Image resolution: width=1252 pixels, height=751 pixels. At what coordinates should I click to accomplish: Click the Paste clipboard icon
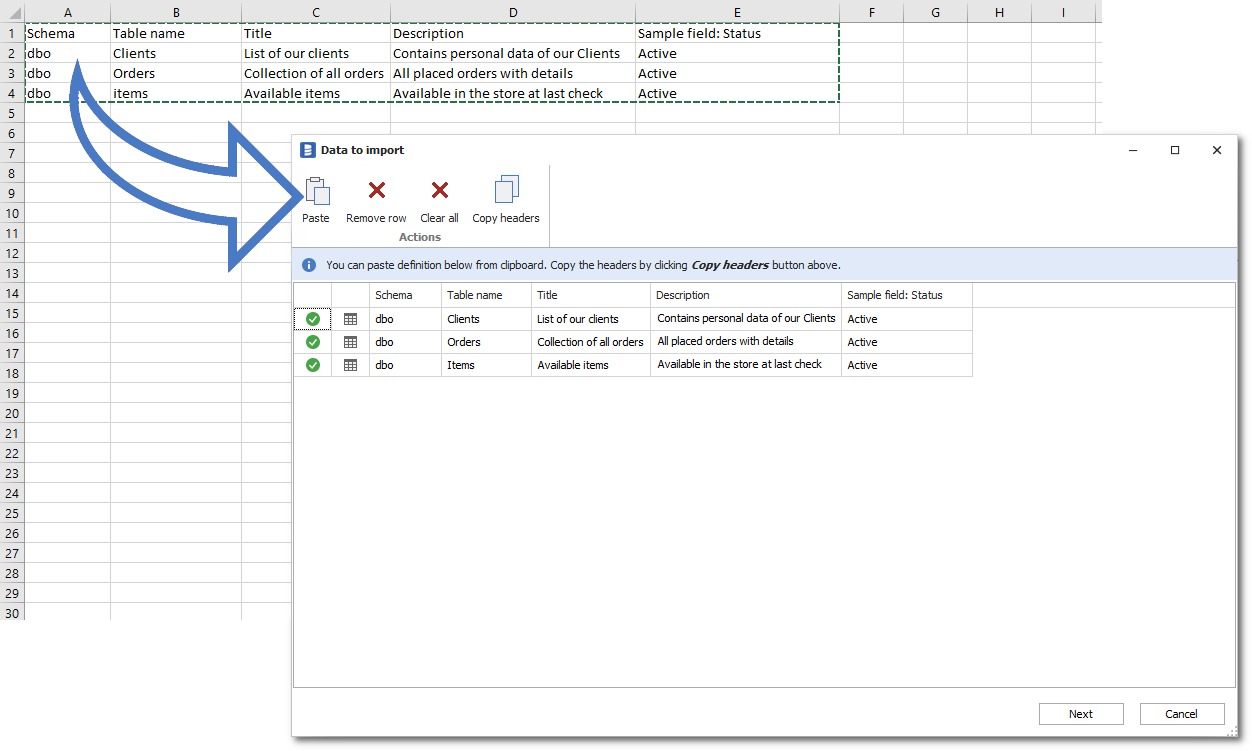point(316,191)
